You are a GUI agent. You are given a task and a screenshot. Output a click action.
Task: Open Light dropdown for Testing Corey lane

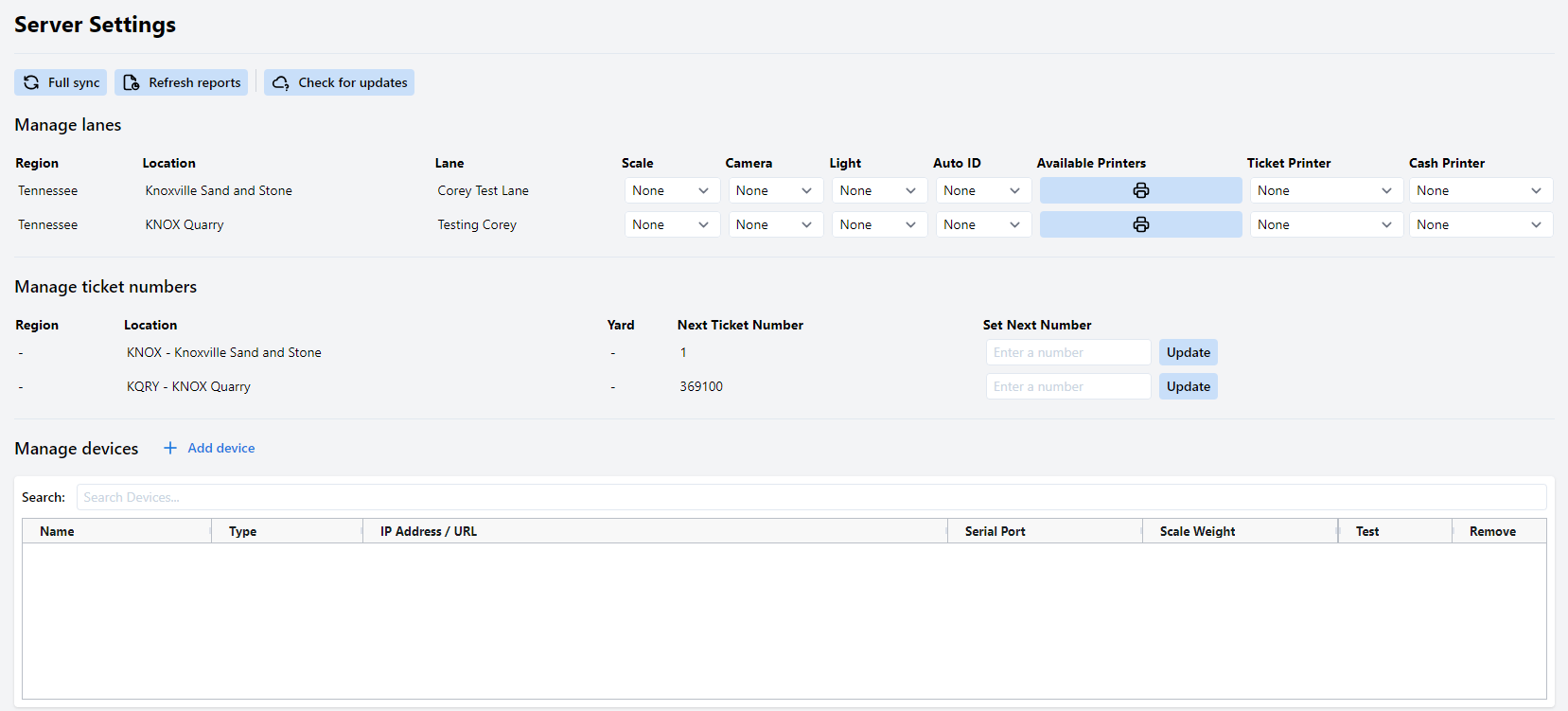pos(879,224)
